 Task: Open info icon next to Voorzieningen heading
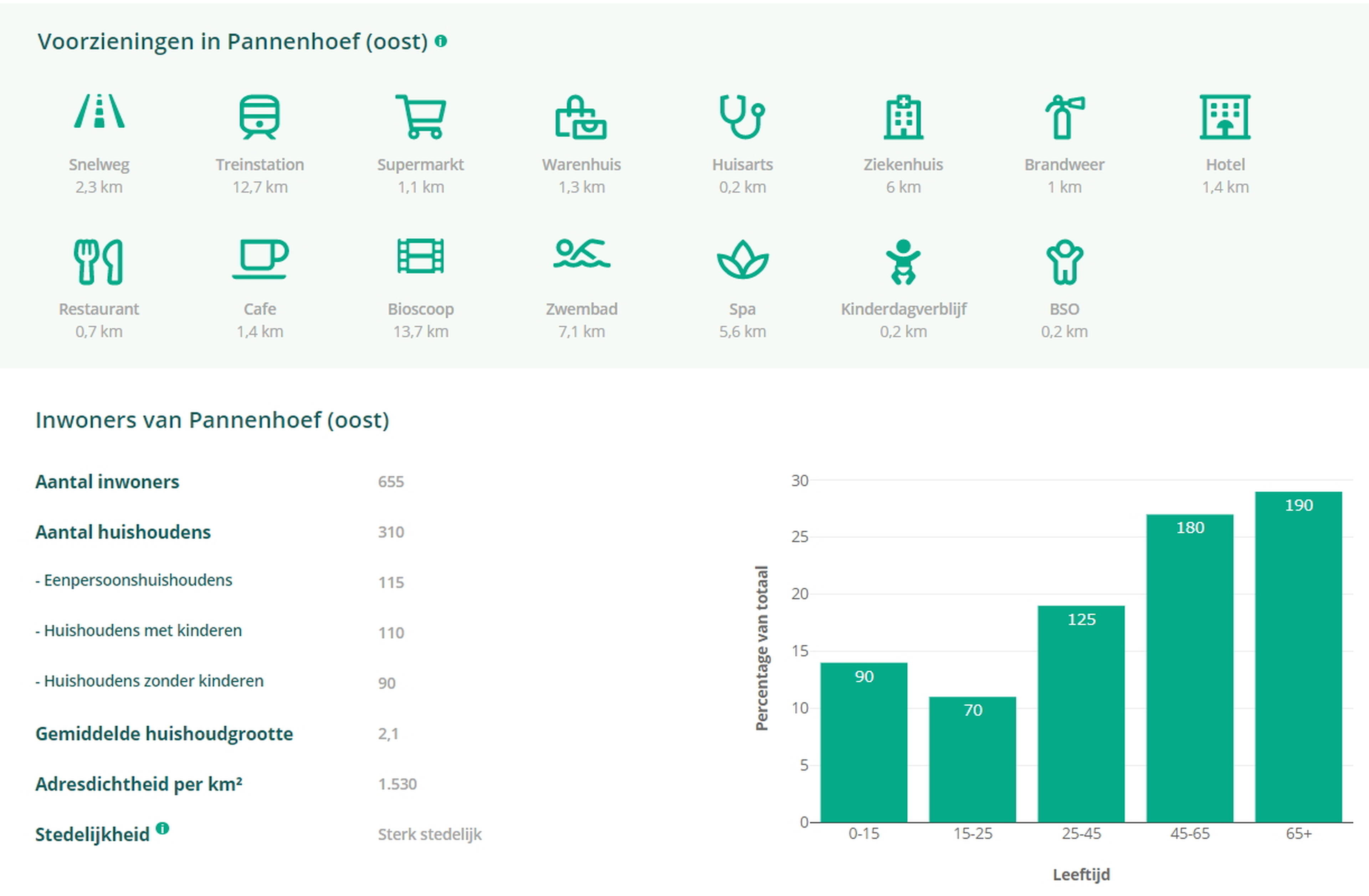click(441, 41)
